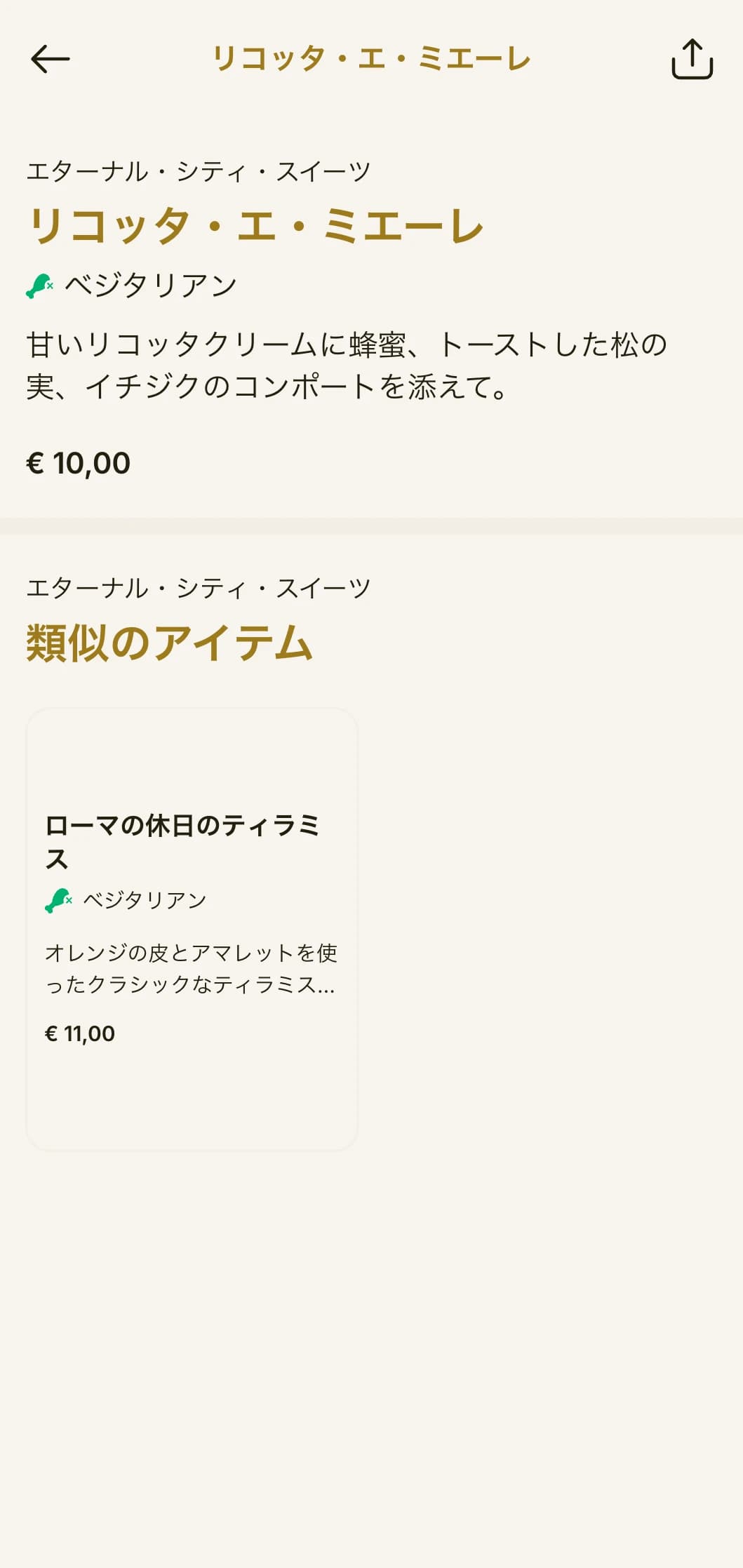Image resolution: width=743 pixels, height=1568 pixels.
Task: Select the € 10,00 price
Action: pos(79,463)
